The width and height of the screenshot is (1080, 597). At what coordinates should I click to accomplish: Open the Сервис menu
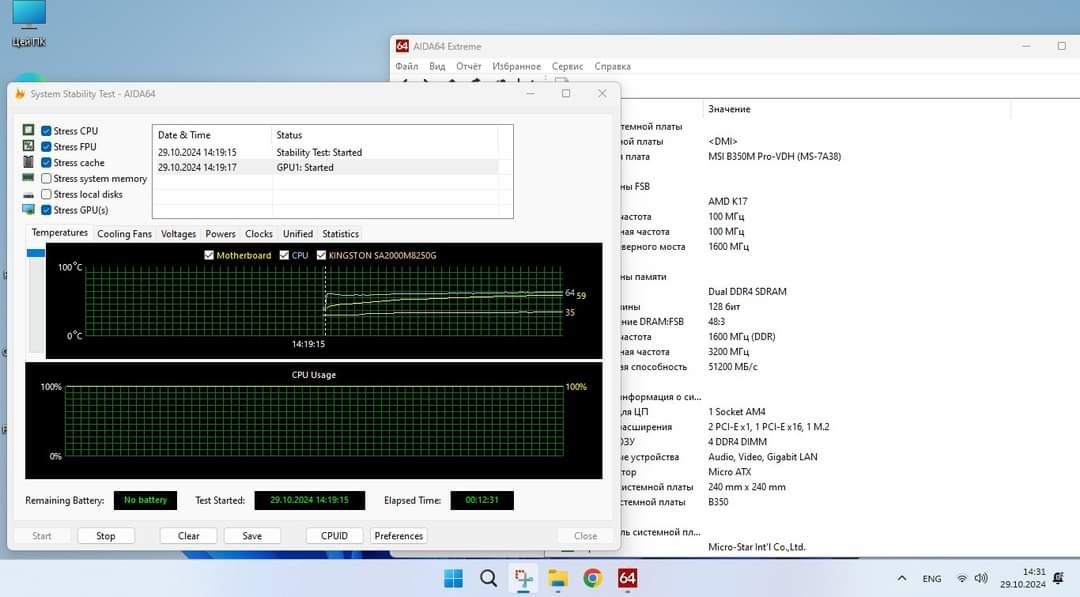[568, 66]
